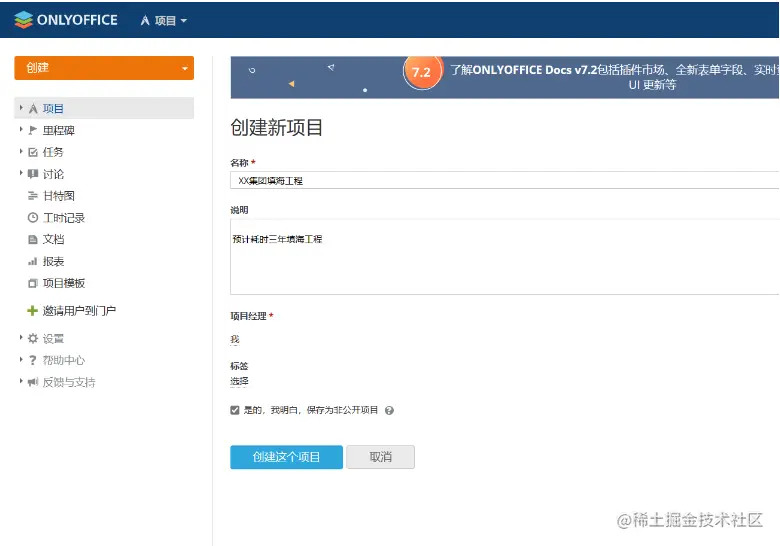780x546 pixels.
Task: Click the 任务 checkmark icon
Action: (x=33, y=152)
